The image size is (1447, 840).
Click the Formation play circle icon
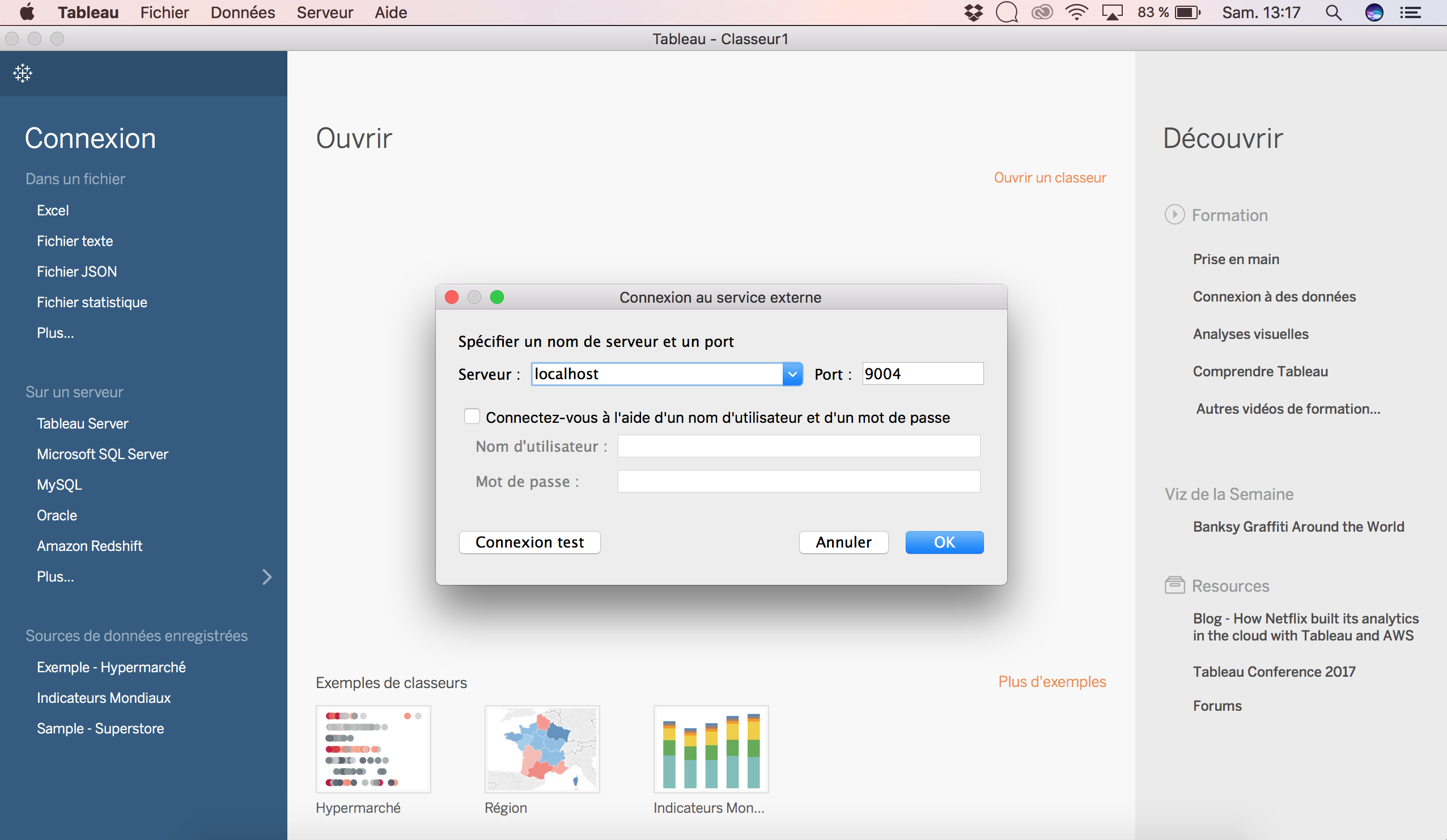point(1174,215)
